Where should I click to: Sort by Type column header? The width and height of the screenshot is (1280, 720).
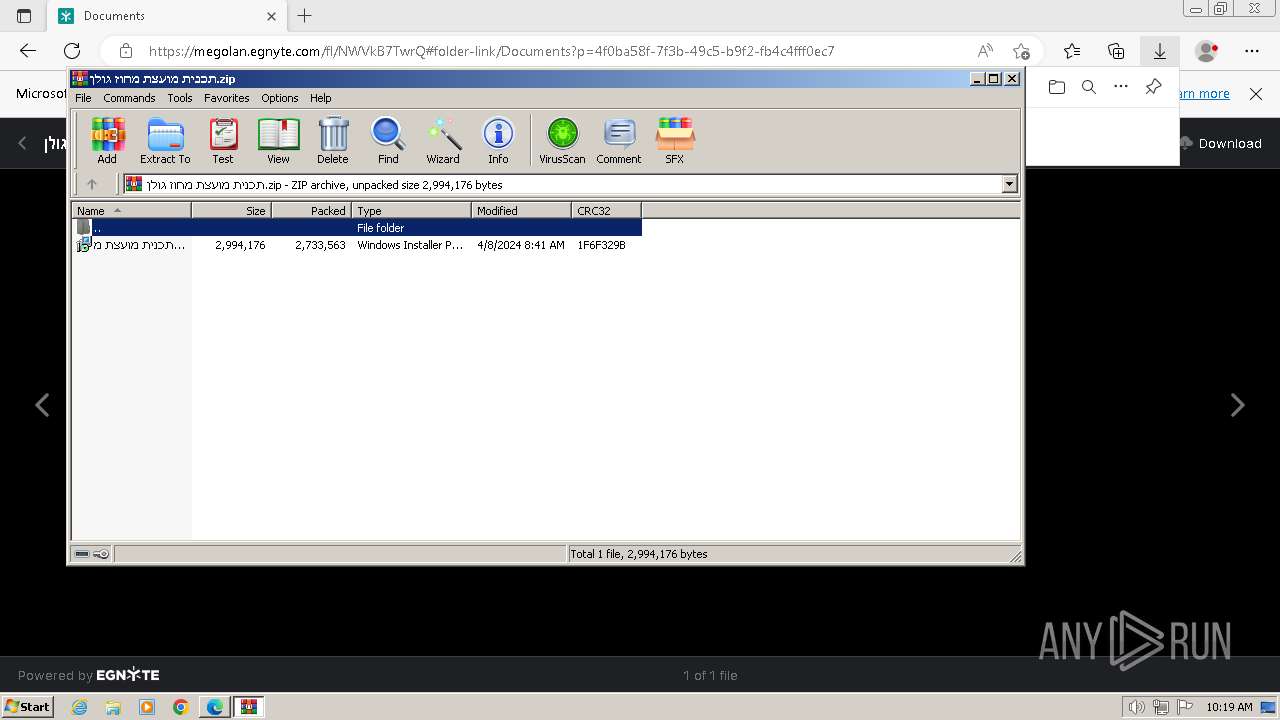(411, 210)
